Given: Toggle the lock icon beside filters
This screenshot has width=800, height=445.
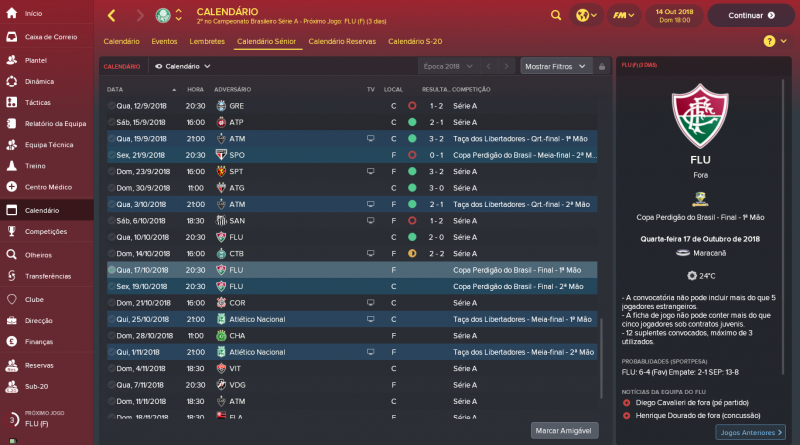Looking at the screenshot, I should point(601,66).
